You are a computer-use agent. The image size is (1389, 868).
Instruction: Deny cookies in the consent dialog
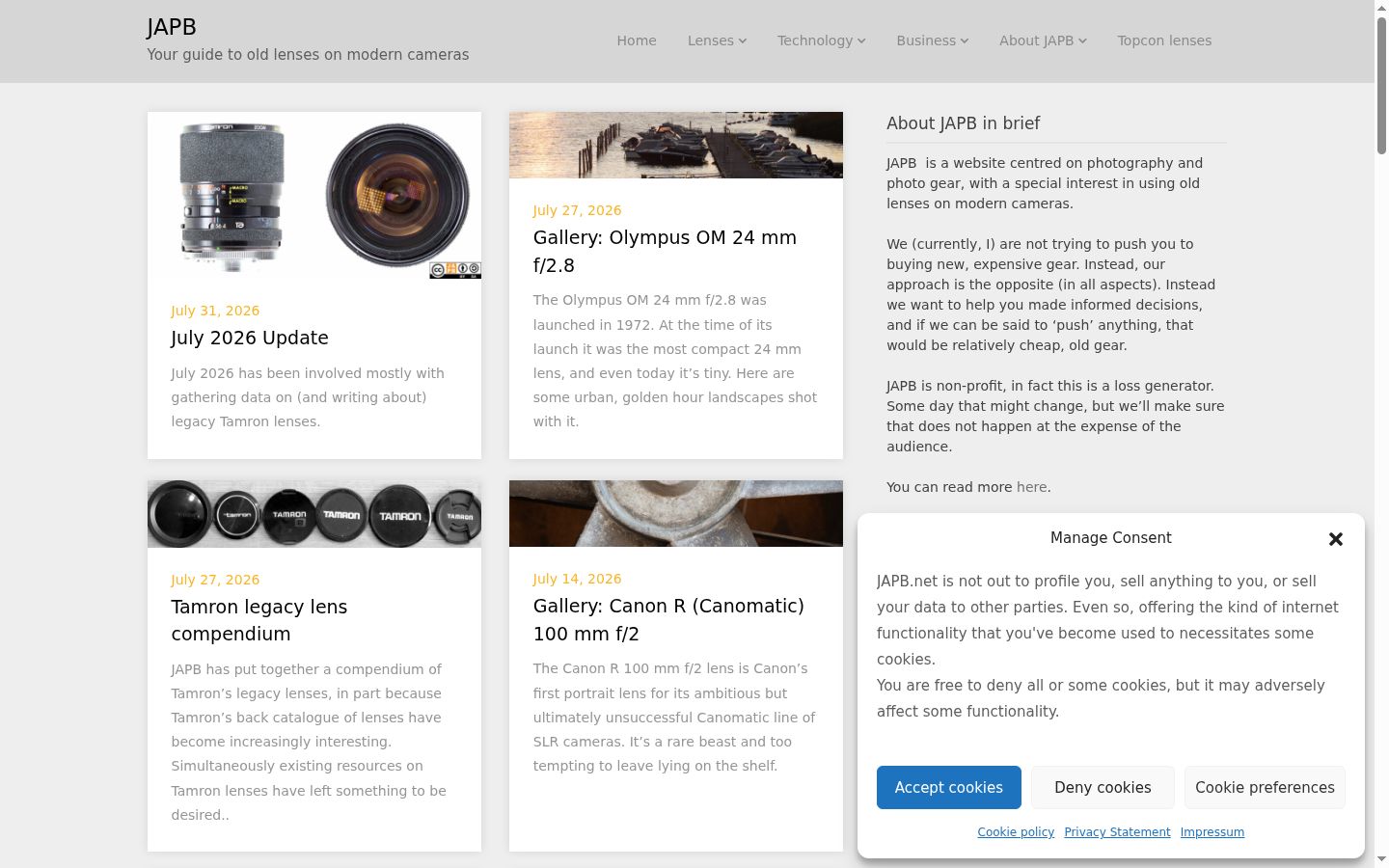point(1103,787)
